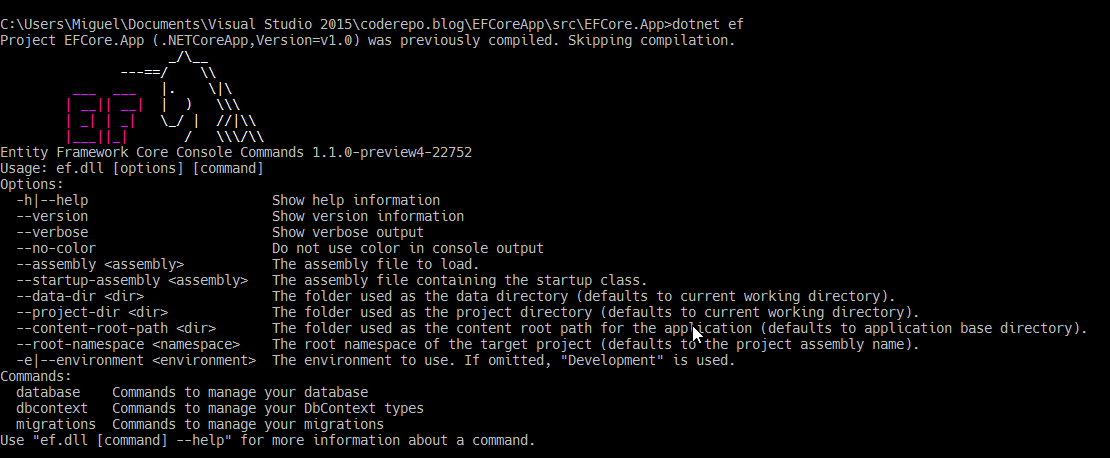Viewport: 1110px width, 458px height.
Task: Click the '--project-dir <dir>' option
Action: tap(92, 312)
